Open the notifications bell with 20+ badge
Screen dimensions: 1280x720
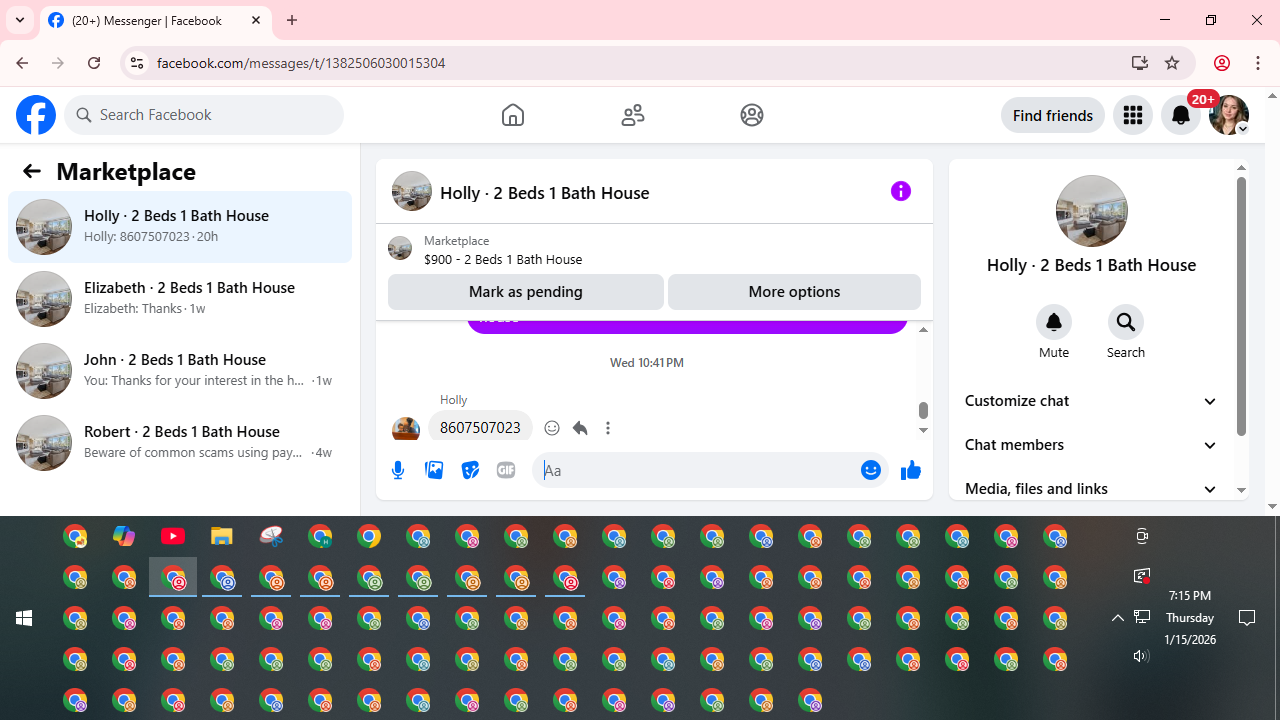1181,115
